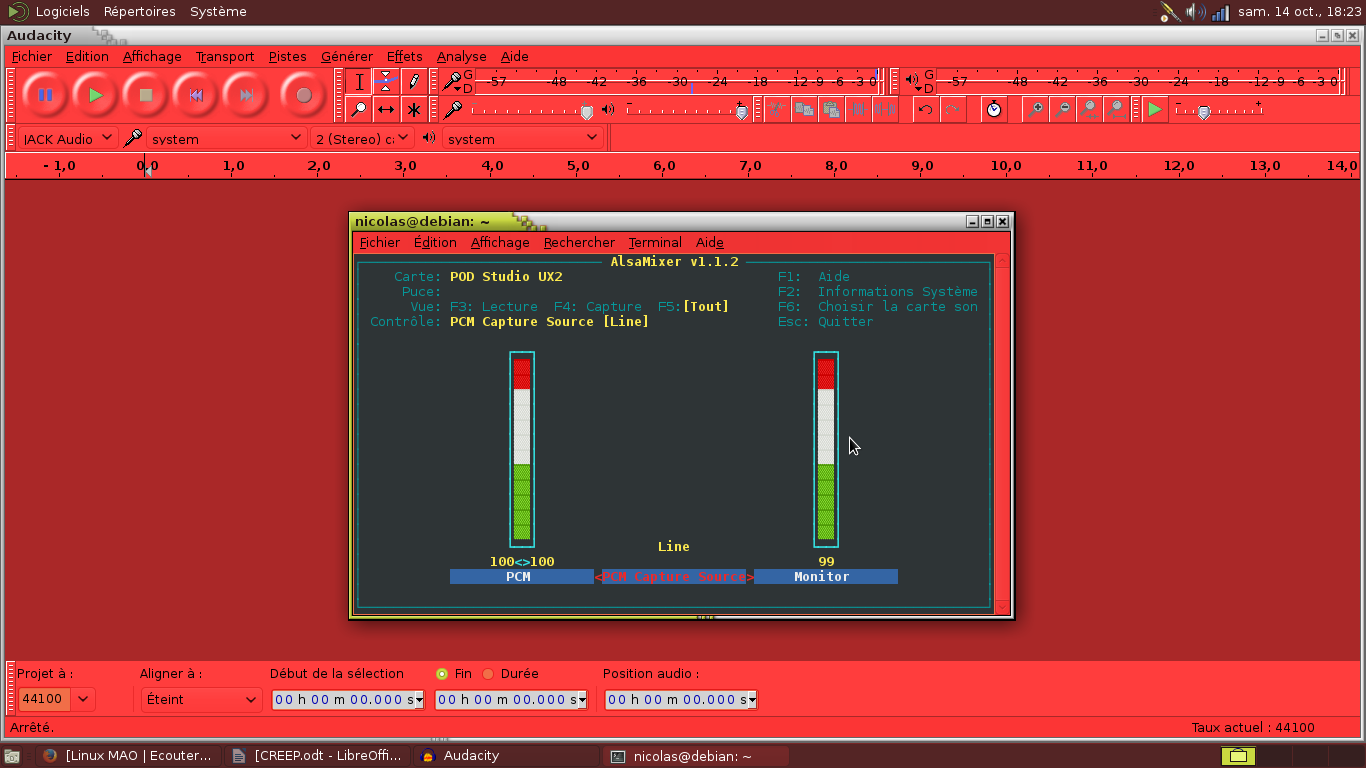Click the network signal tray icon
The image size is (1366, 768).
[1220, 12]
